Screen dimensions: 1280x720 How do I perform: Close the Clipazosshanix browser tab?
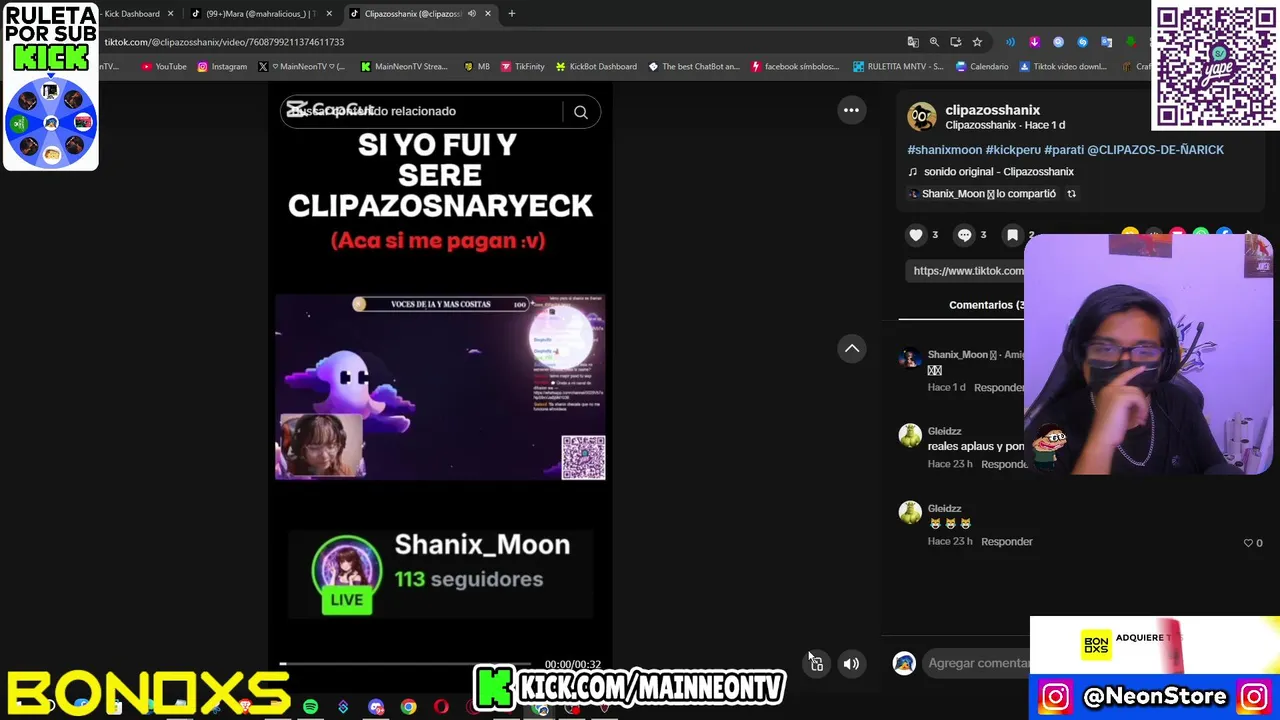click(488, 14)
